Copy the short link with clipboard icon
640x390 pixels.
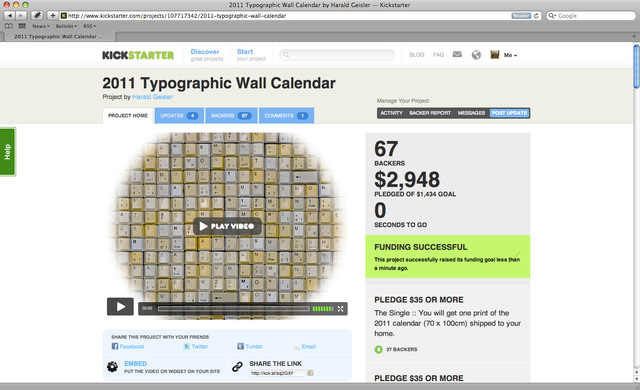click(x=310, y=373)
